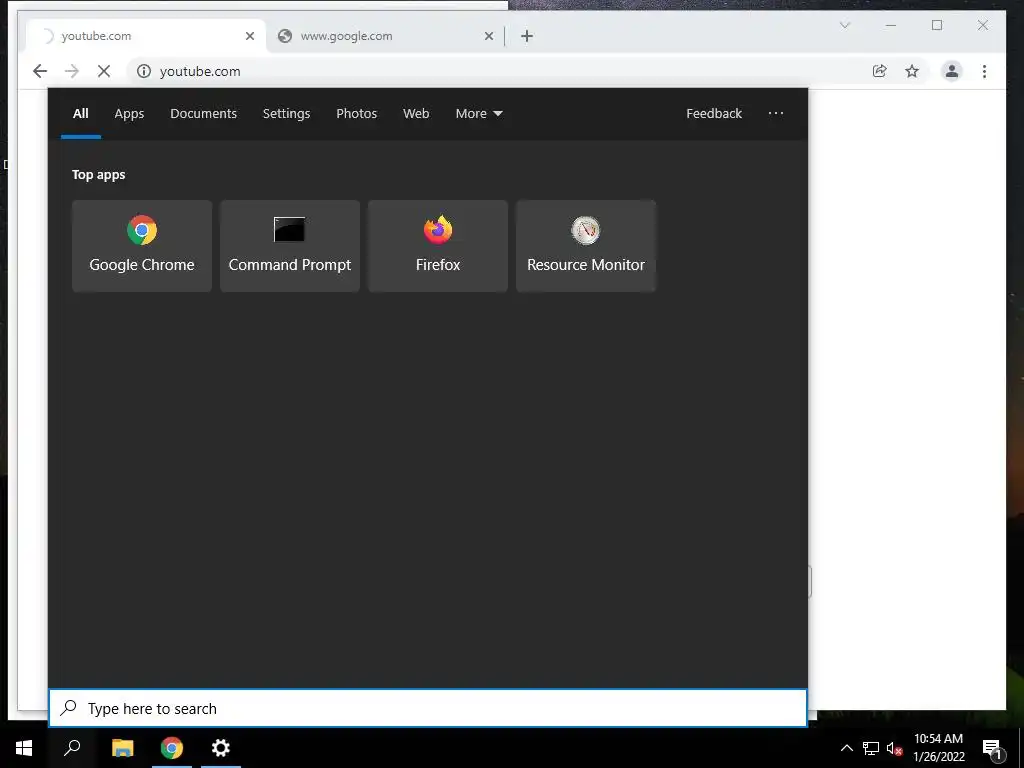
Task: View site information icon for youtube.com
Action: (144, 71)
